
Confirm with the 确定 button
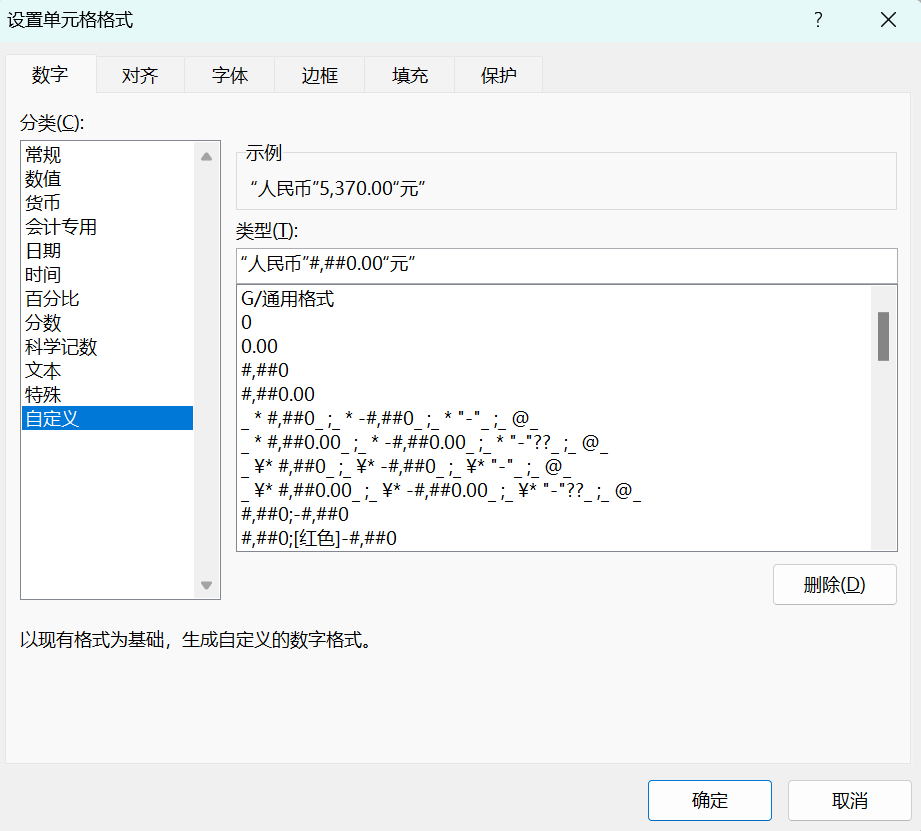tap(710, 800)
